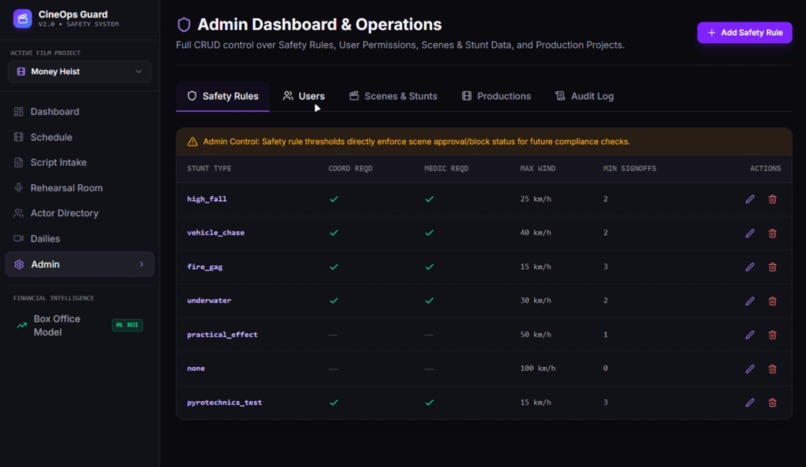Open the Audit Log tab
This screenshot has width=806, height=467.
(584, 96)
